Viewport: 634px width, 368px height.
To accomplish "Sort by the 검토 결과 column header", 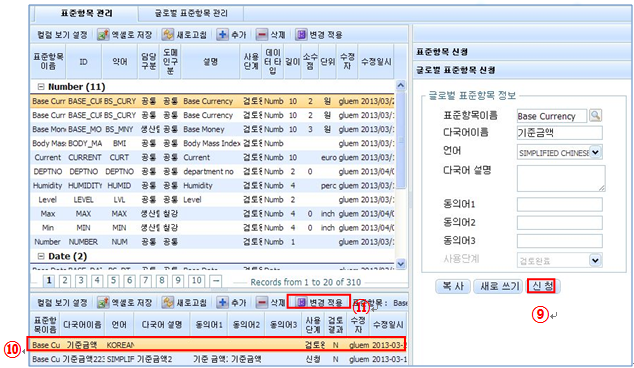I will point(335,324).
